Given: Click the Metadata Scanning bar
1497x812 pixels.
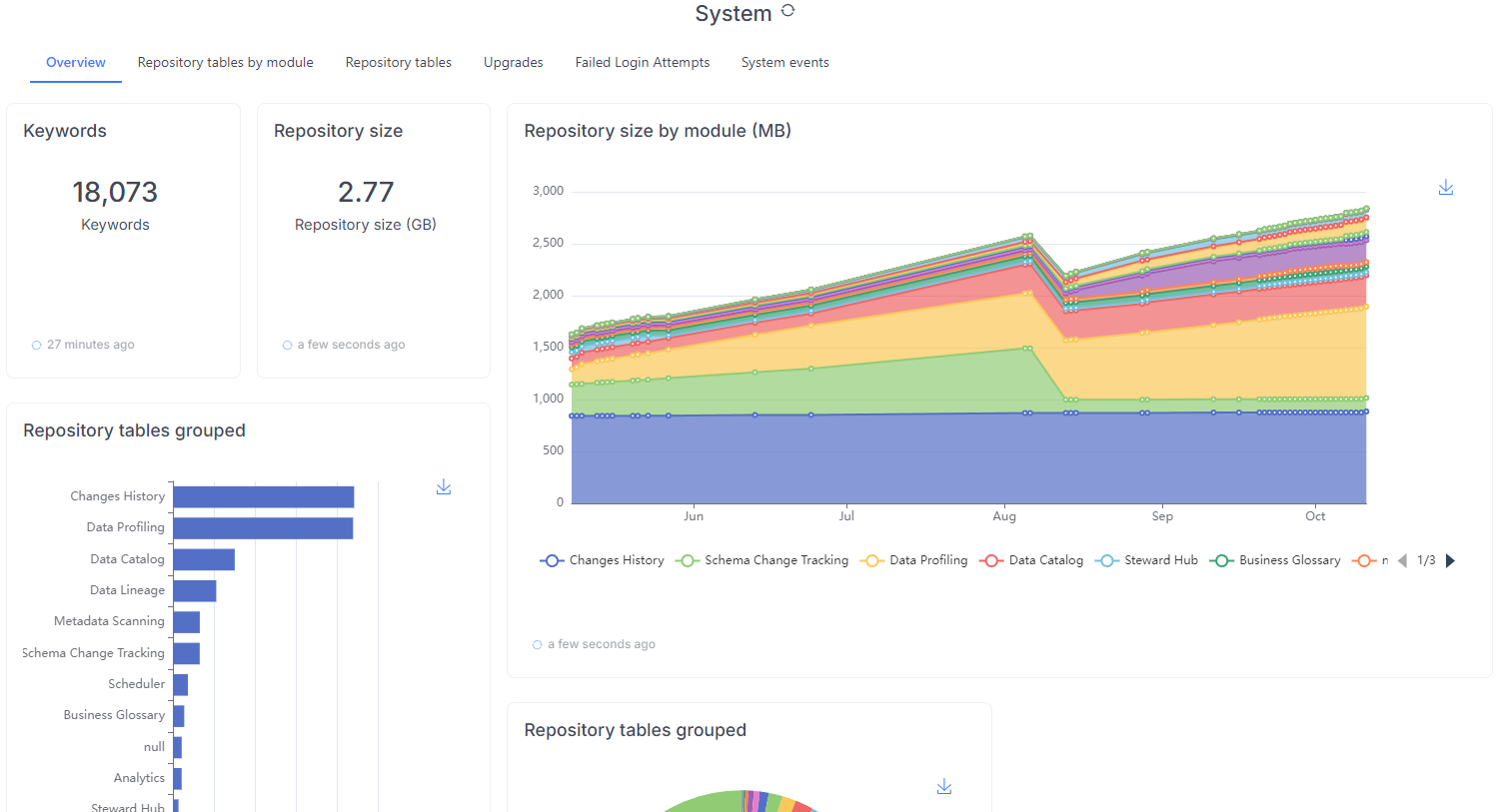Looking at the screenshot, I should (x=187, y=622).
